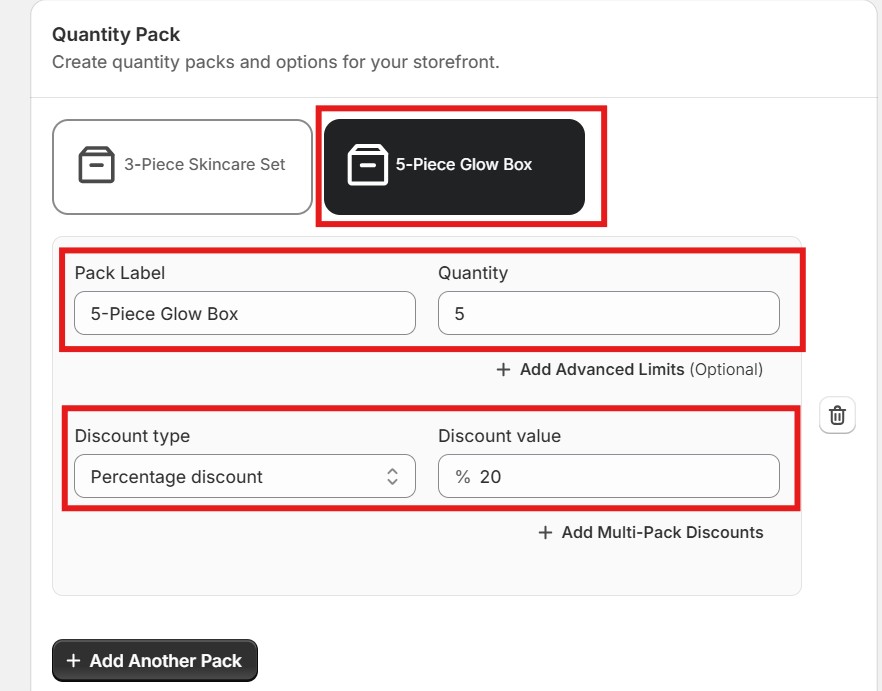
Task: Click inside the Pack Label field
Action: click(245, 313)
